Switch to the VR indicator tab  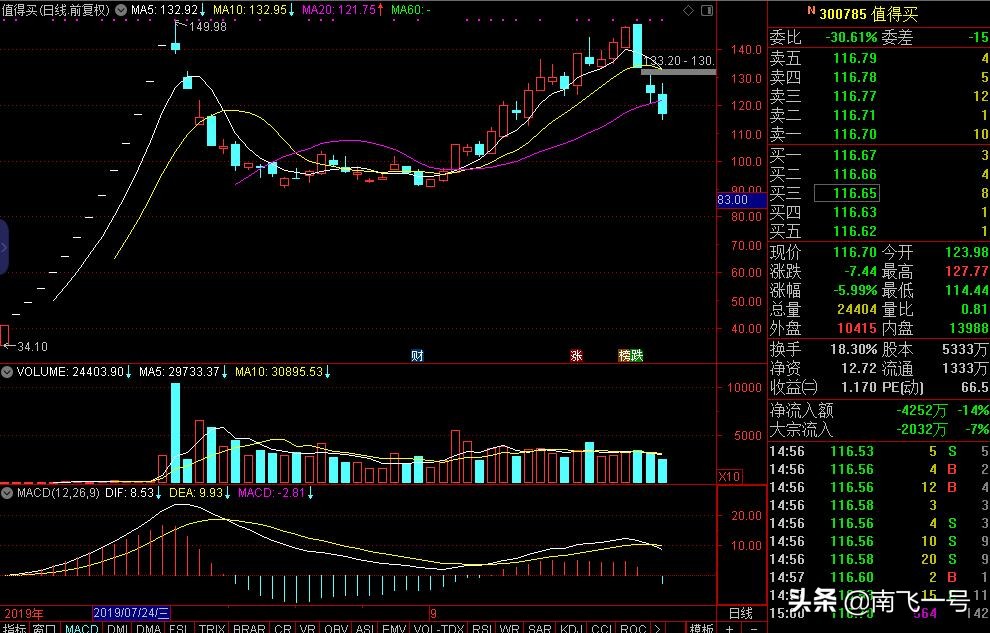[x=307, y=628]
